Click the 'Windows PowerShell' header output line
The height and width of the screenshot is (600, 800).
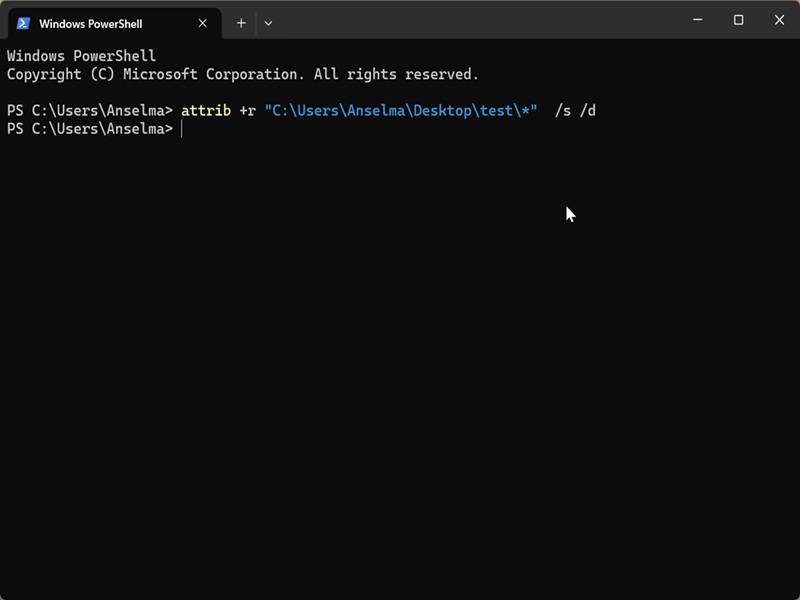[x=81, y=56]
